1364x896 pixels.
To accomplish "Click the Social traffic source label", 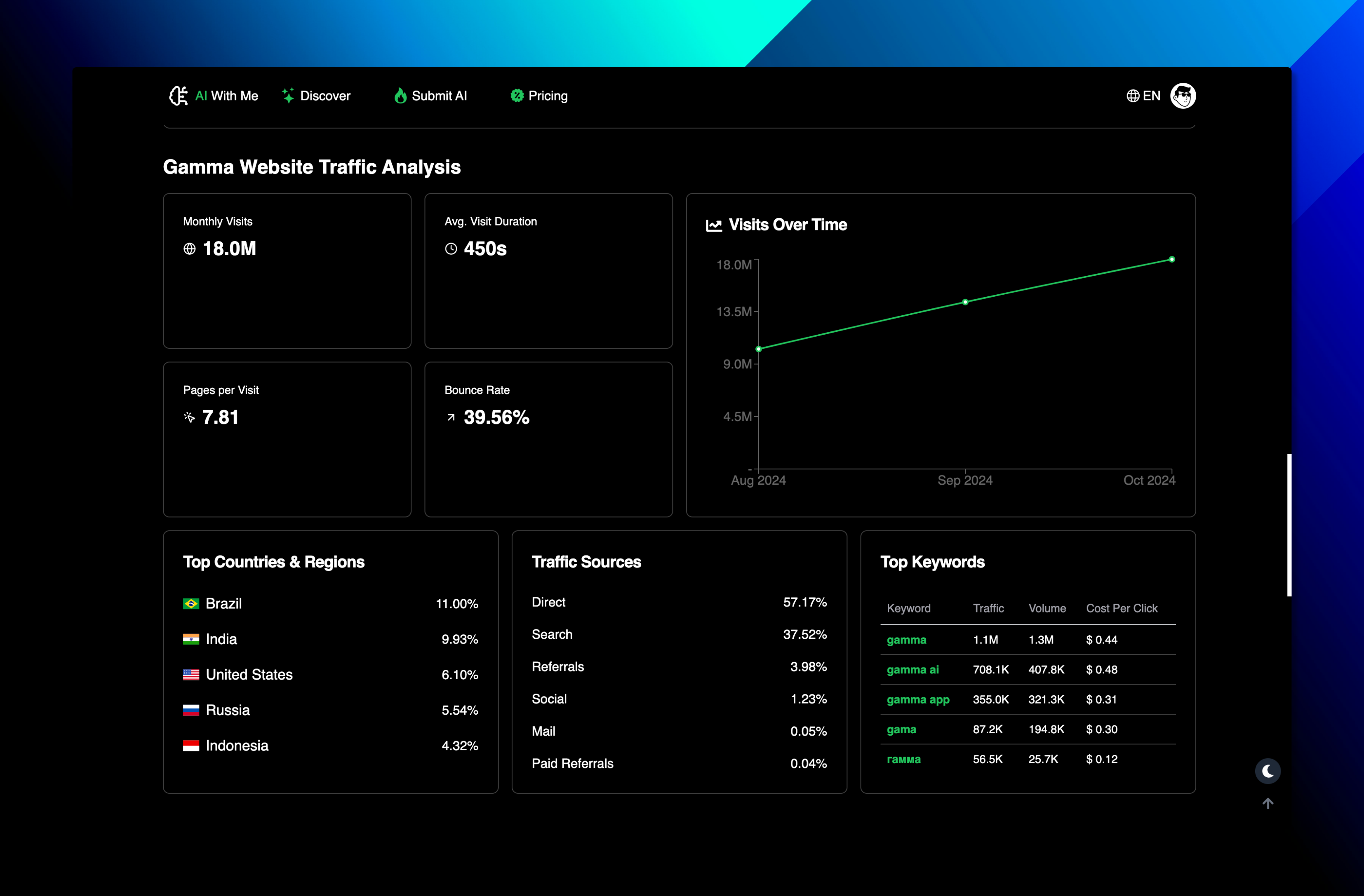I will (549, 699).
